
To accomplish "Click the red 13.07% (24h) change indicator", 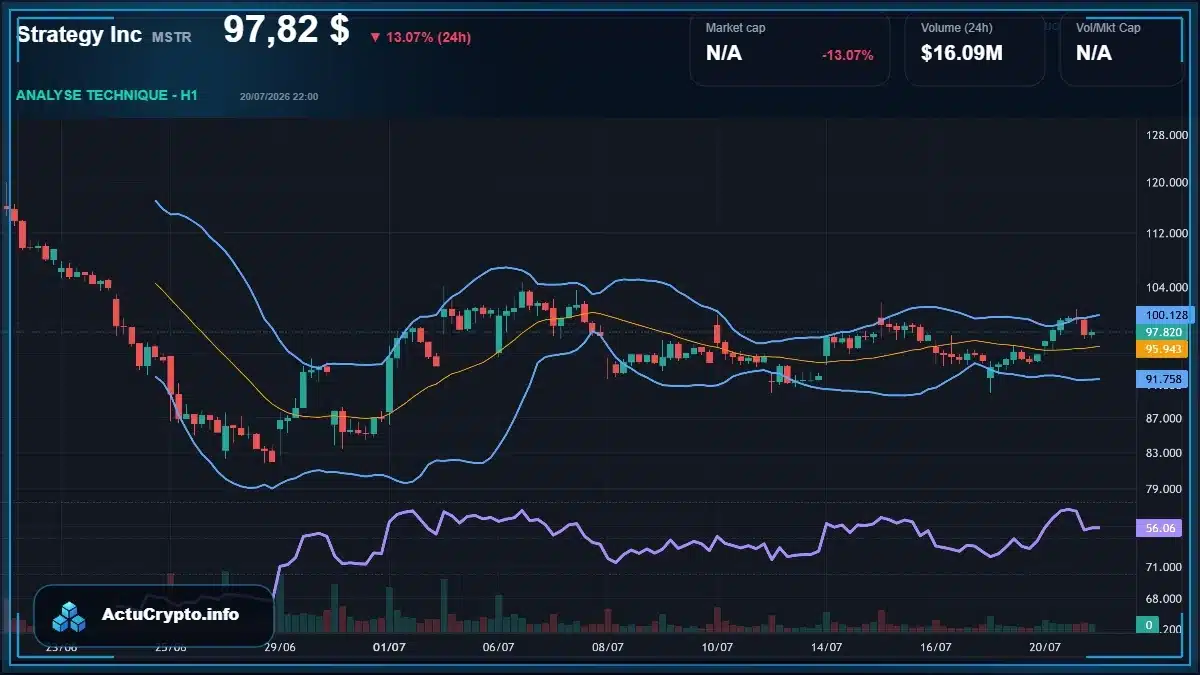I will click(x=420, y=38).
